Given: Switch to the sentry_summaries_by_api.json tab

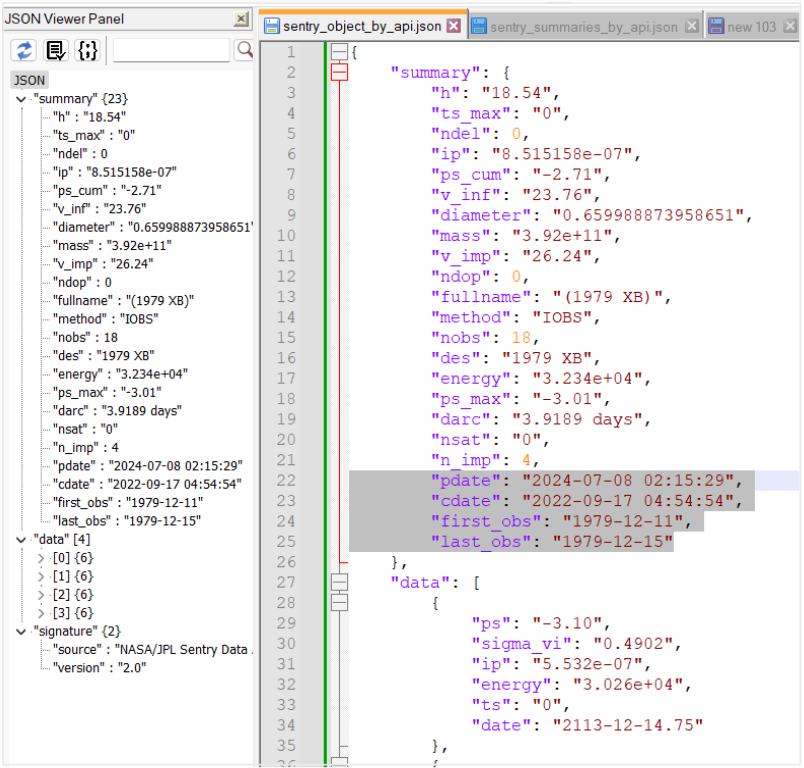Looking at the screenshot, I should point(584,27).
